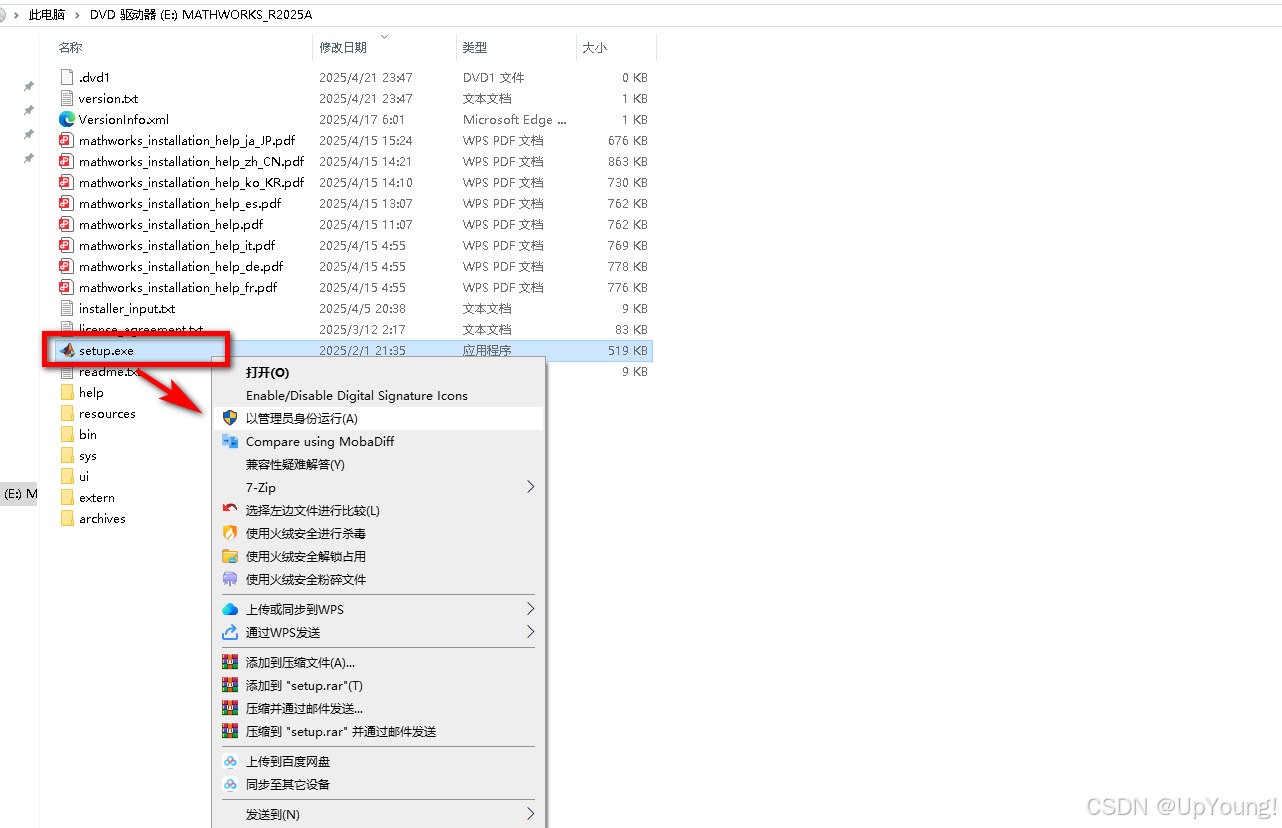Screen dimensions: 1282x828
Task: Click the folder icon of bin
Action: click(x=67, y=434)
